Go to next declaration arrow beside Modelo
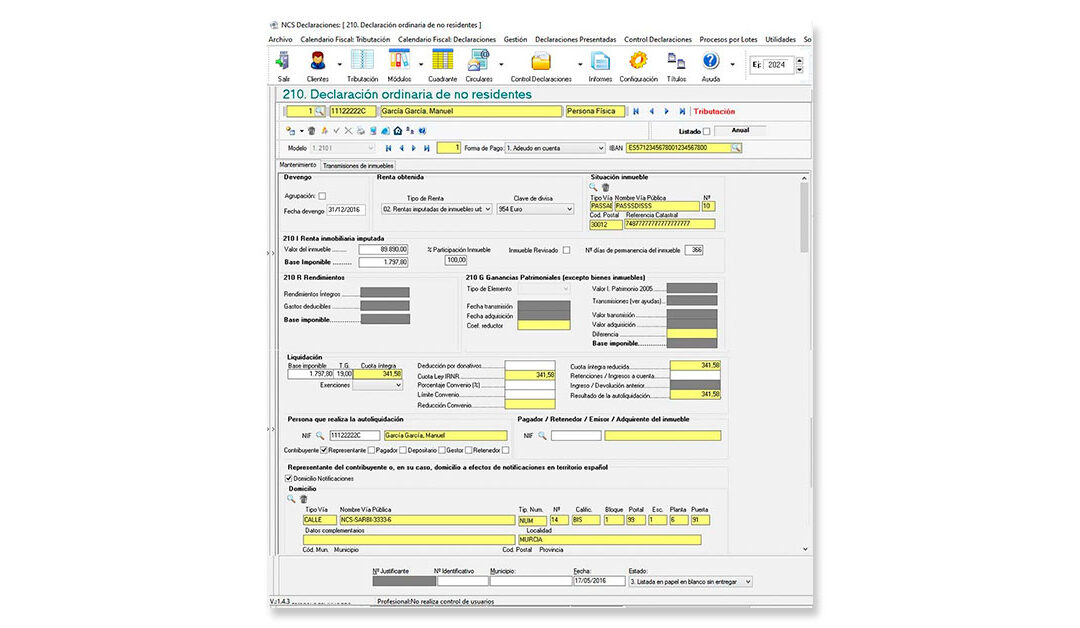The height and width of the screenshot is (628, 1080). coord(414,148)
